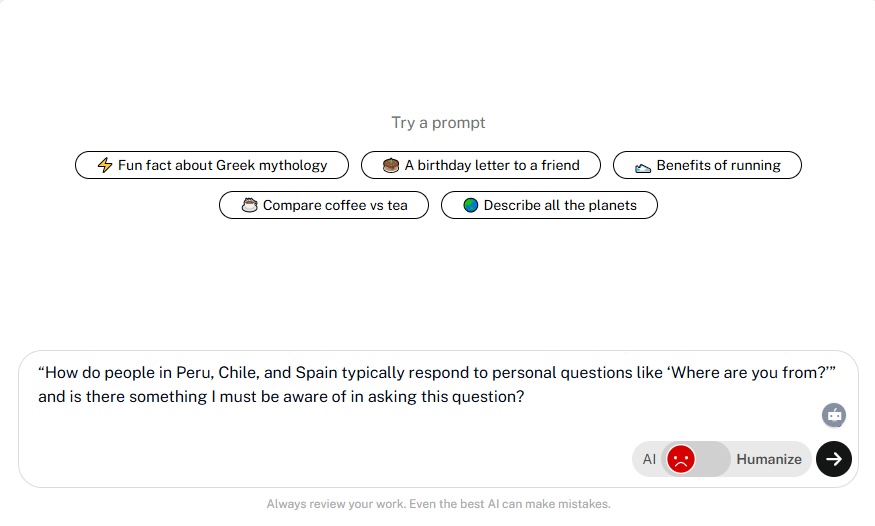Screen dimensions: 875x526
Task: Click the running shoe icon
Action: 643,167
